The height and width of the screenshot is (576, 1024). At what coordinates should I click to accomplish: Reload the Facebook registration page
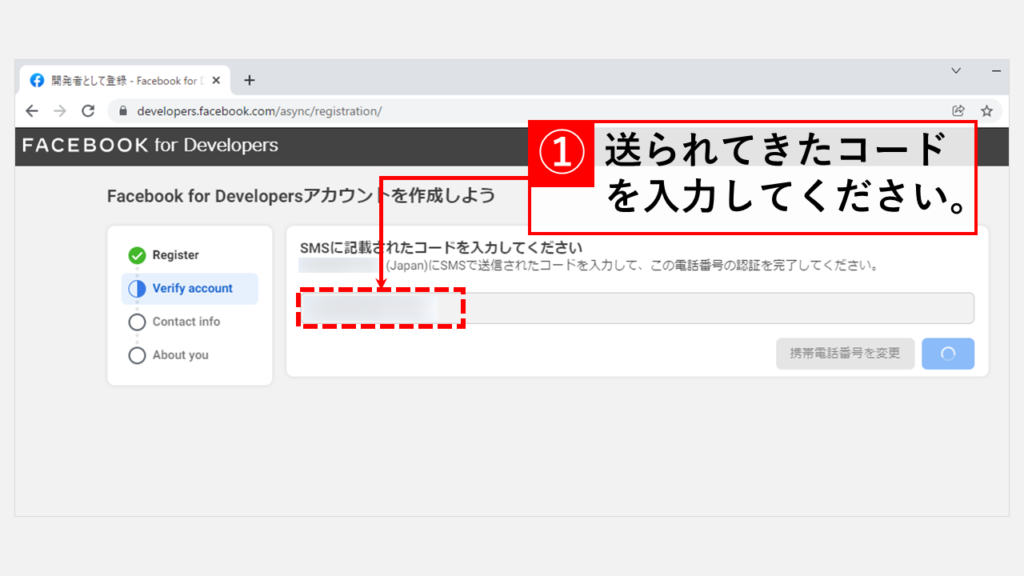point(88,111)
